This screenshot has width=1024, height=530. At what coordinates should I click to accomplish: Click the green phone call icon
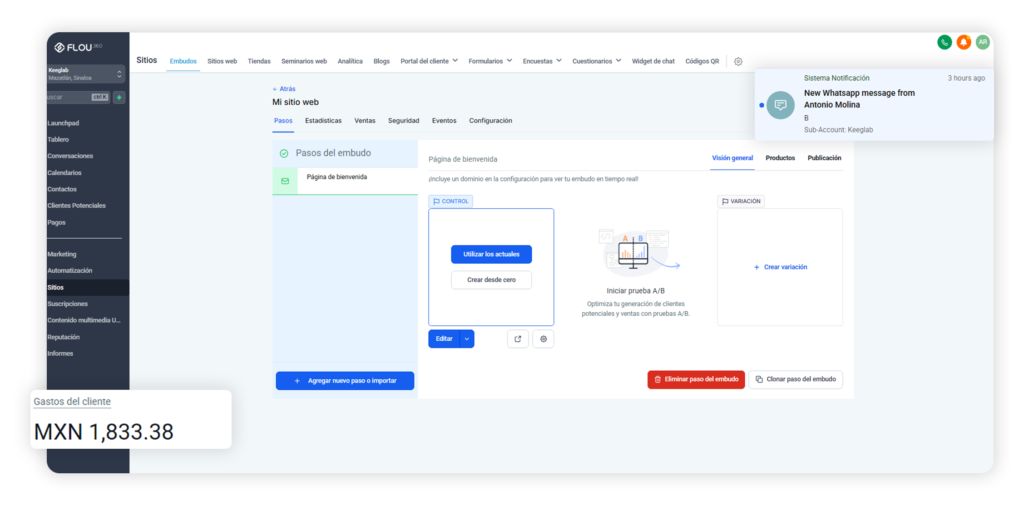pos(944,42)
